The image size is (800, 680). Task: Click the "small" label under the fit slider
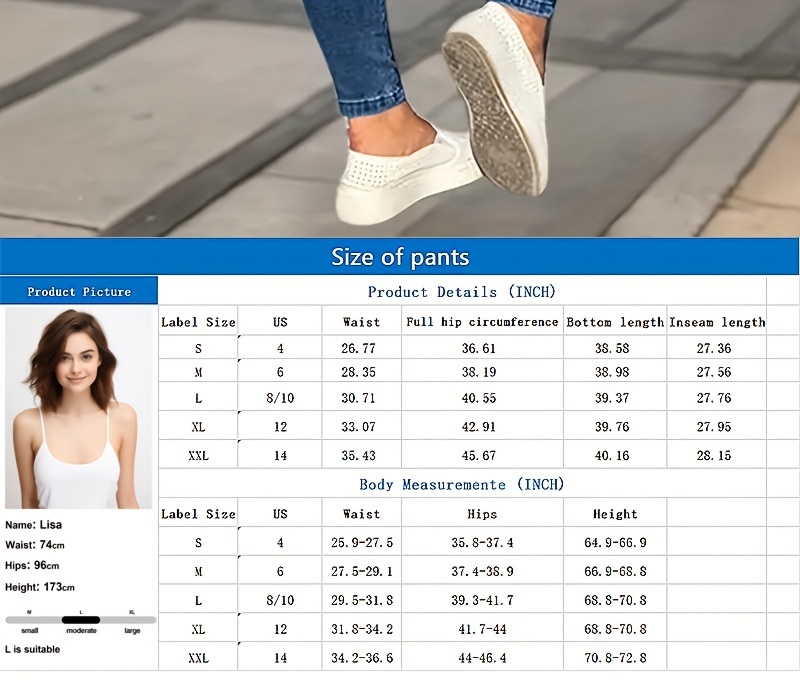pyautogui.click(x=30, y=631)
